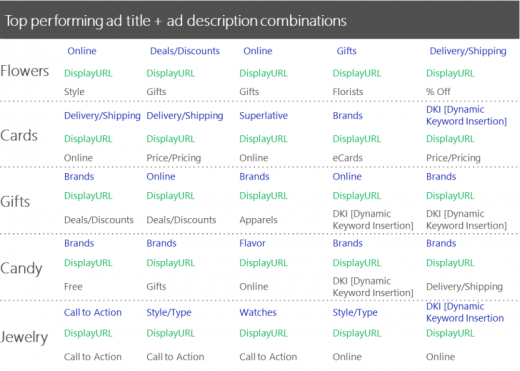This screenshot has height=371, width=520.
Task: Click DKI Dynamic Keyword Insertion title in Cards
Action: 466,115
